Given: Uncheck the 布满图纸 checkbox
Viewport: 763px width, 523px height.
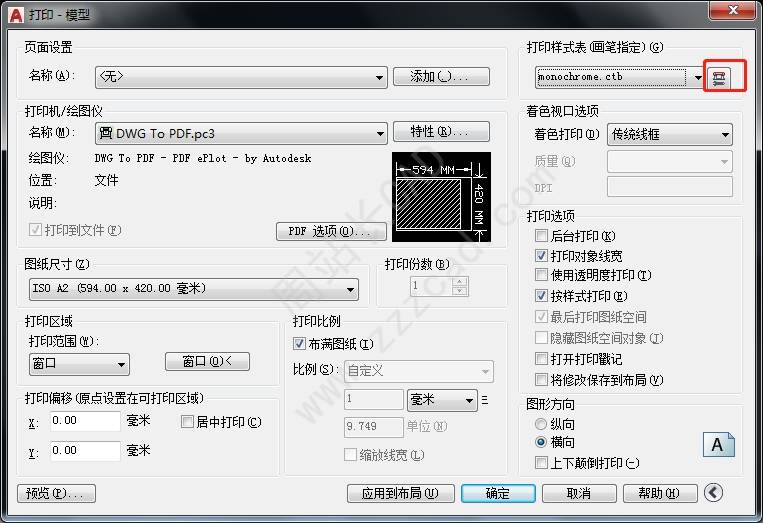Looking at the screenshot, I should [x=299, y=344].
